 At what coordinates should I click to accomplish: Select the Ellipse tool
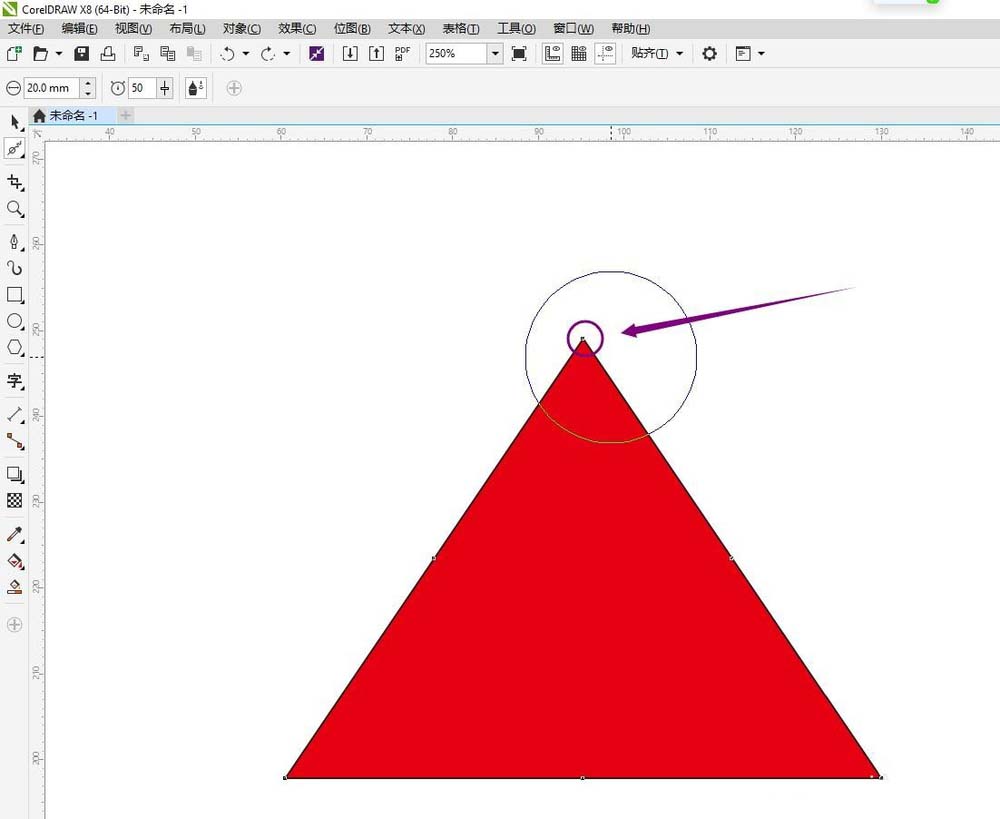tap(15, 321)
